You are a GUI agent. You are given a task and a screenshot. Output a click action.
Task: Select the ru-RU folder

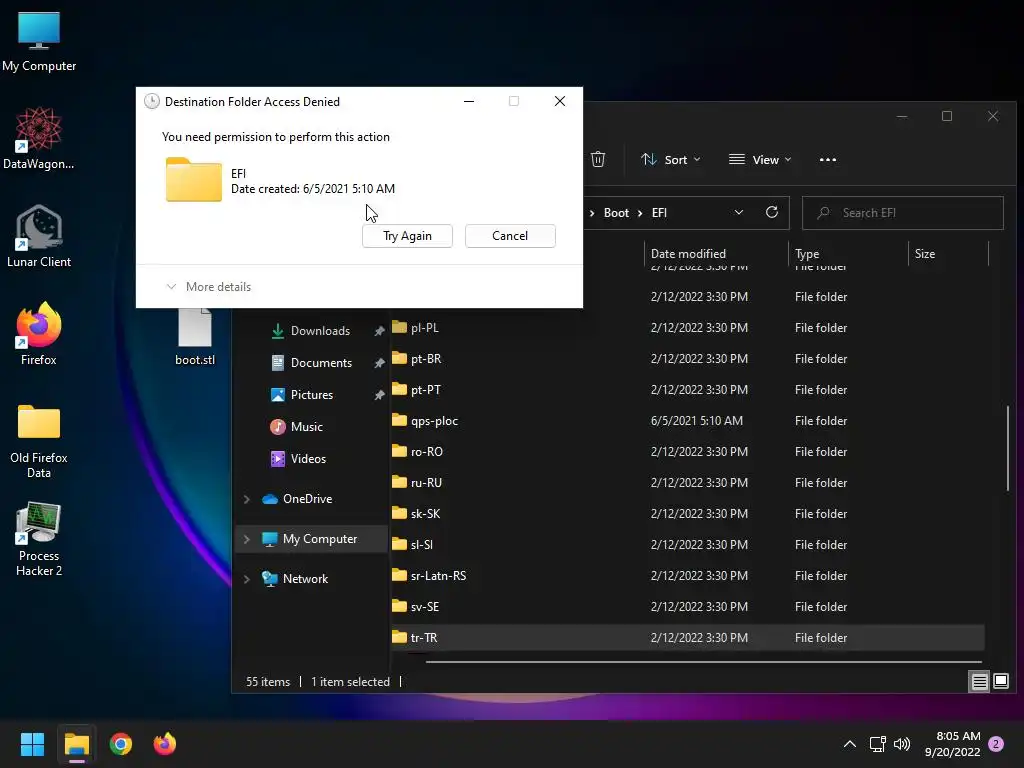pos(688,483)
